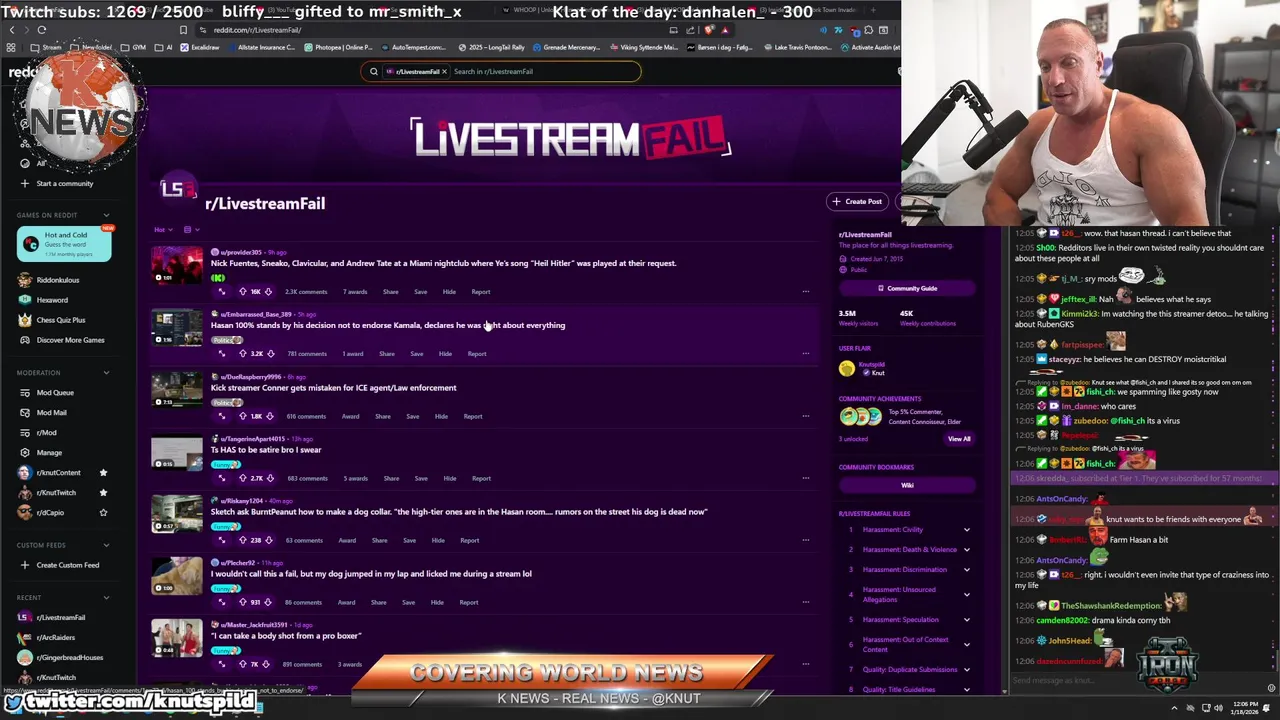Collapse the Custom Feeds section

pos(106,545)
